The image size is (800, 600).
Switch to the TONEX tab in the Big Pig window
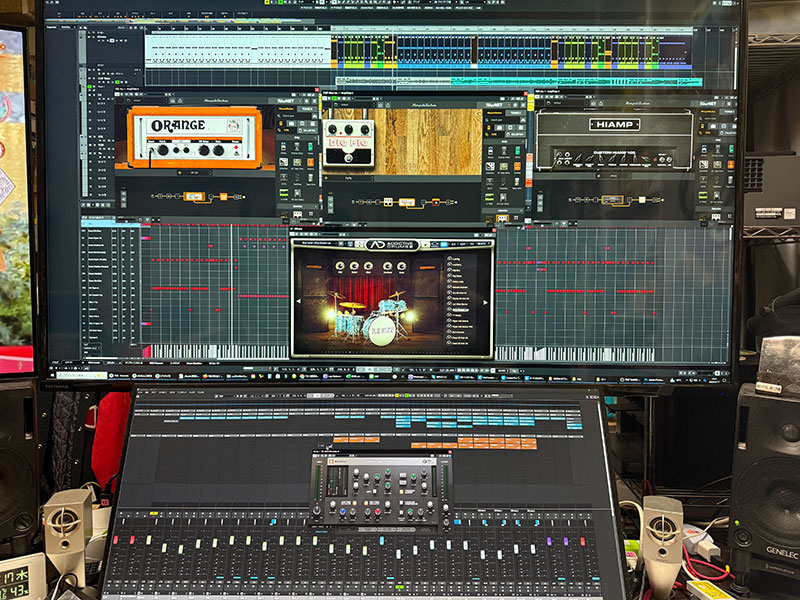tap(515, 113)
